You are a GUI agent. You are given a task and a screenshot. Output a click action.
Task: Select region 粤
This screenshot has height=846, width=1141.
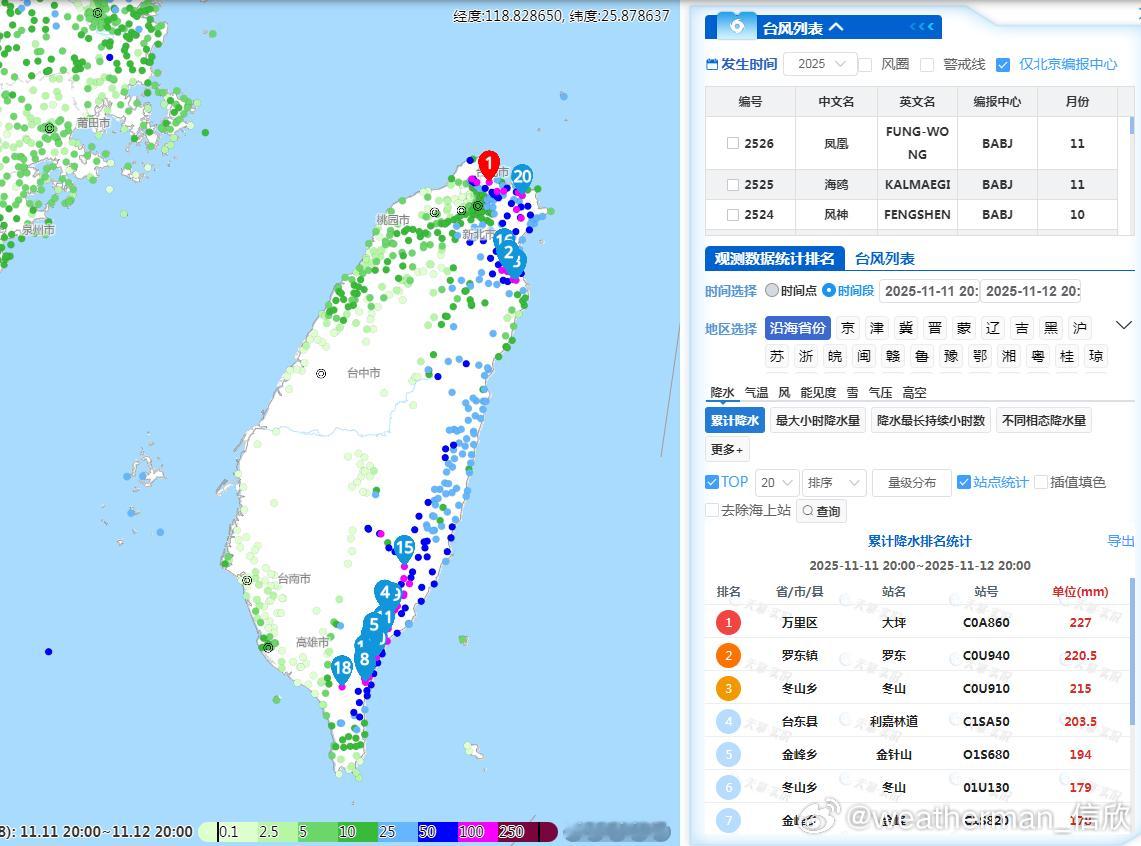pyautogui.click(x=1038, y=356)
